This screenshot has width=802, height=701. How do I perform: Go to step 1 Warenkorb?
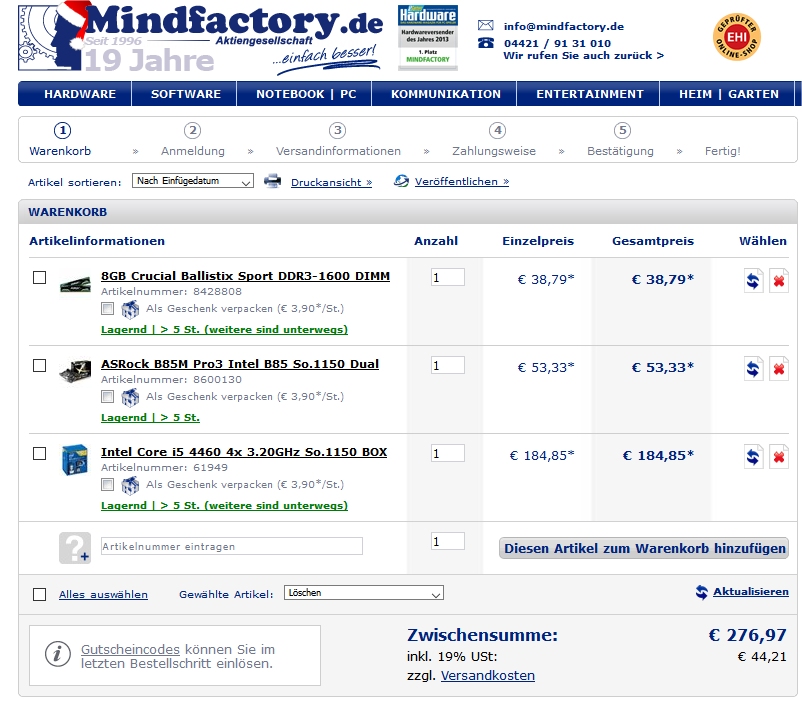pos(60,140)
